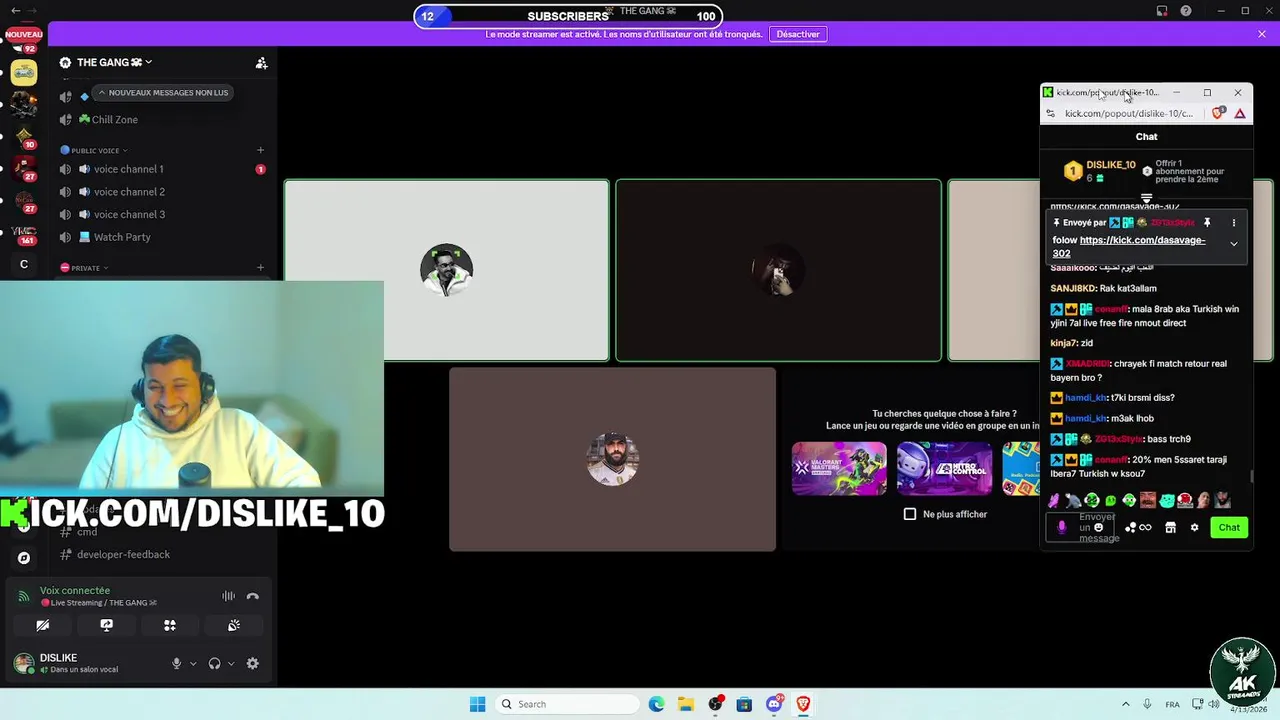Open the kick.com/dasavage-302 pinned link

(x=1129, y=246)
